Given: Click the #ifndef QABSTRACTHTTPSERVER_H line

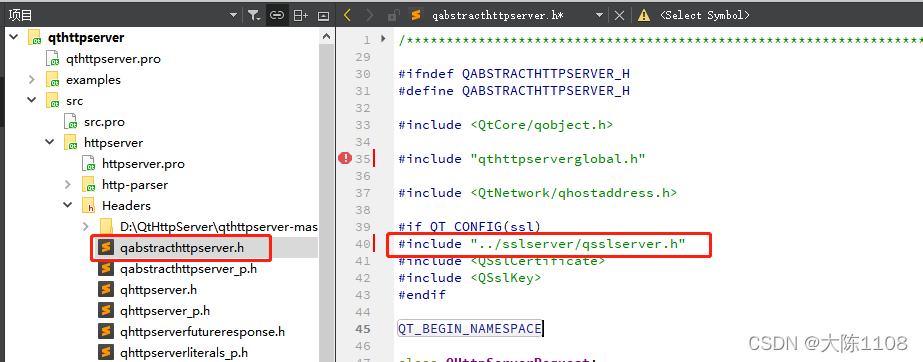Looking at the screenshot, I should point(514,74).
